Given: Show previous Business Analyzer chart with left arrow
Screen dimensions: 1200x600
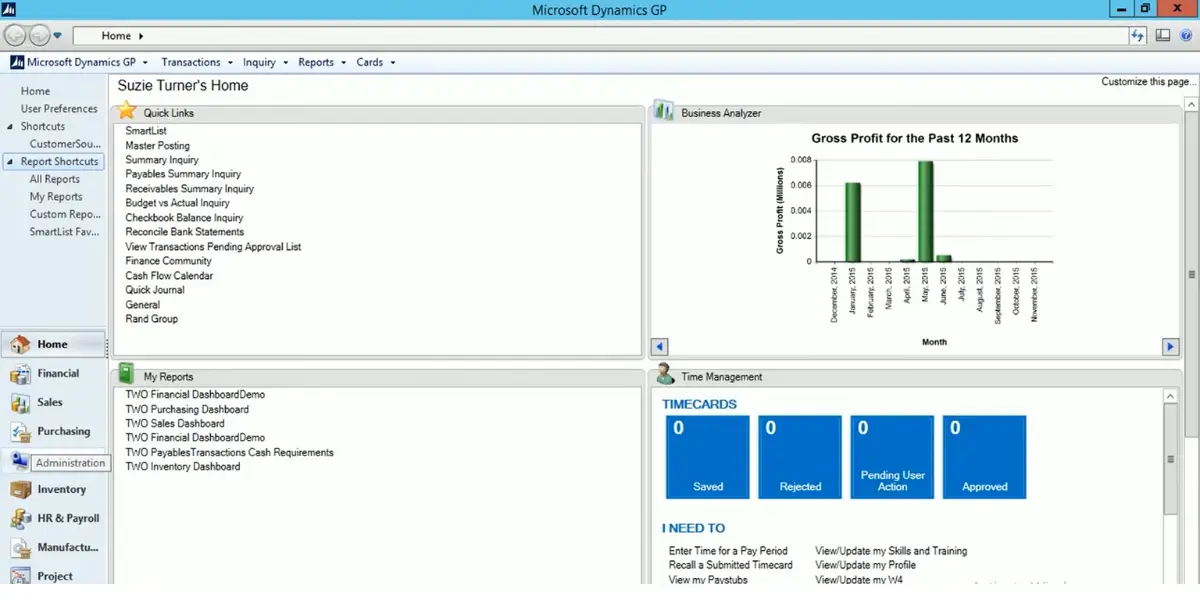Looking at the screenshot, I should tap(659, 347).
